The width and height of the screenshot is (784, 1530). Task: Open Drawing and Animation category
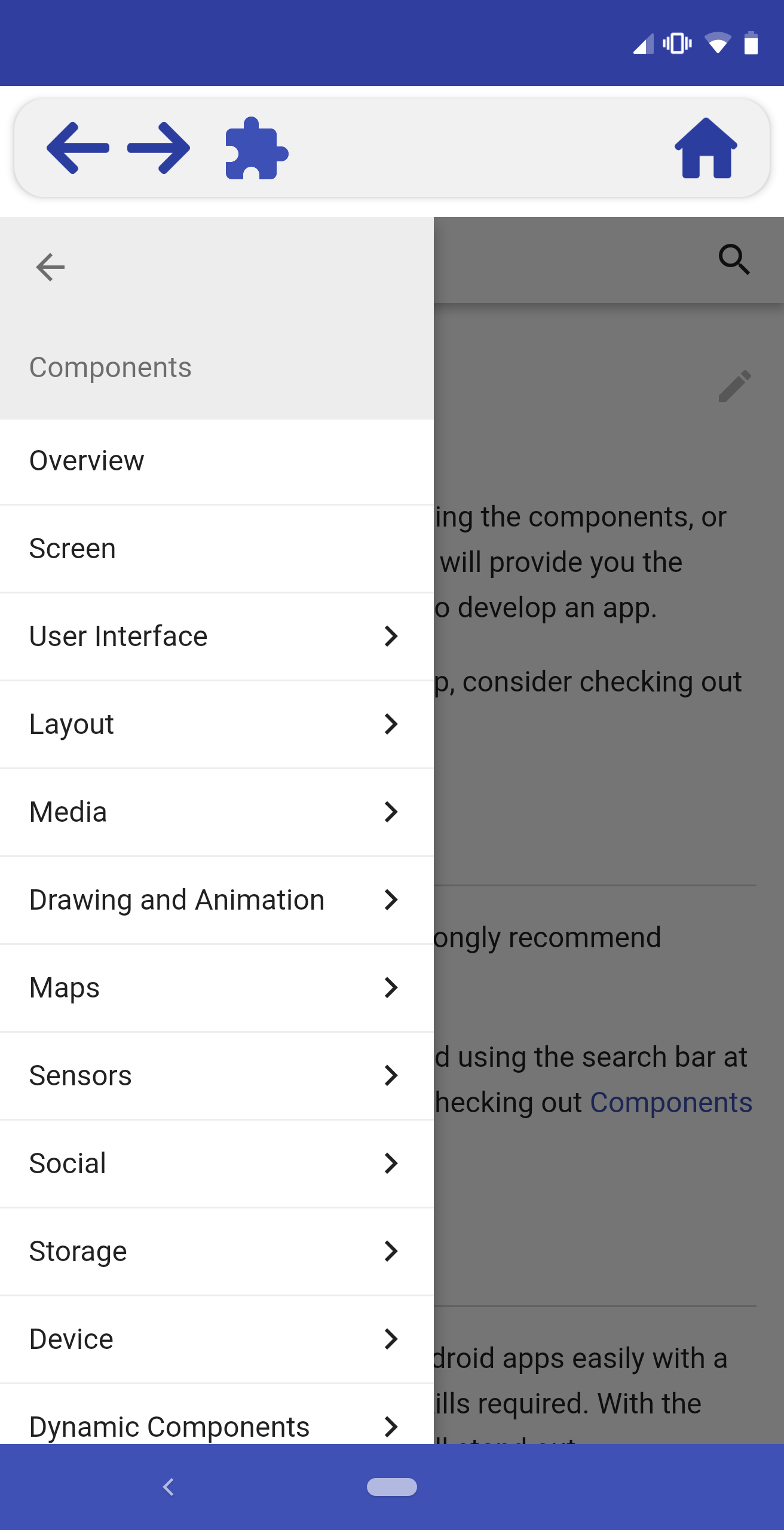coord(177,900)
